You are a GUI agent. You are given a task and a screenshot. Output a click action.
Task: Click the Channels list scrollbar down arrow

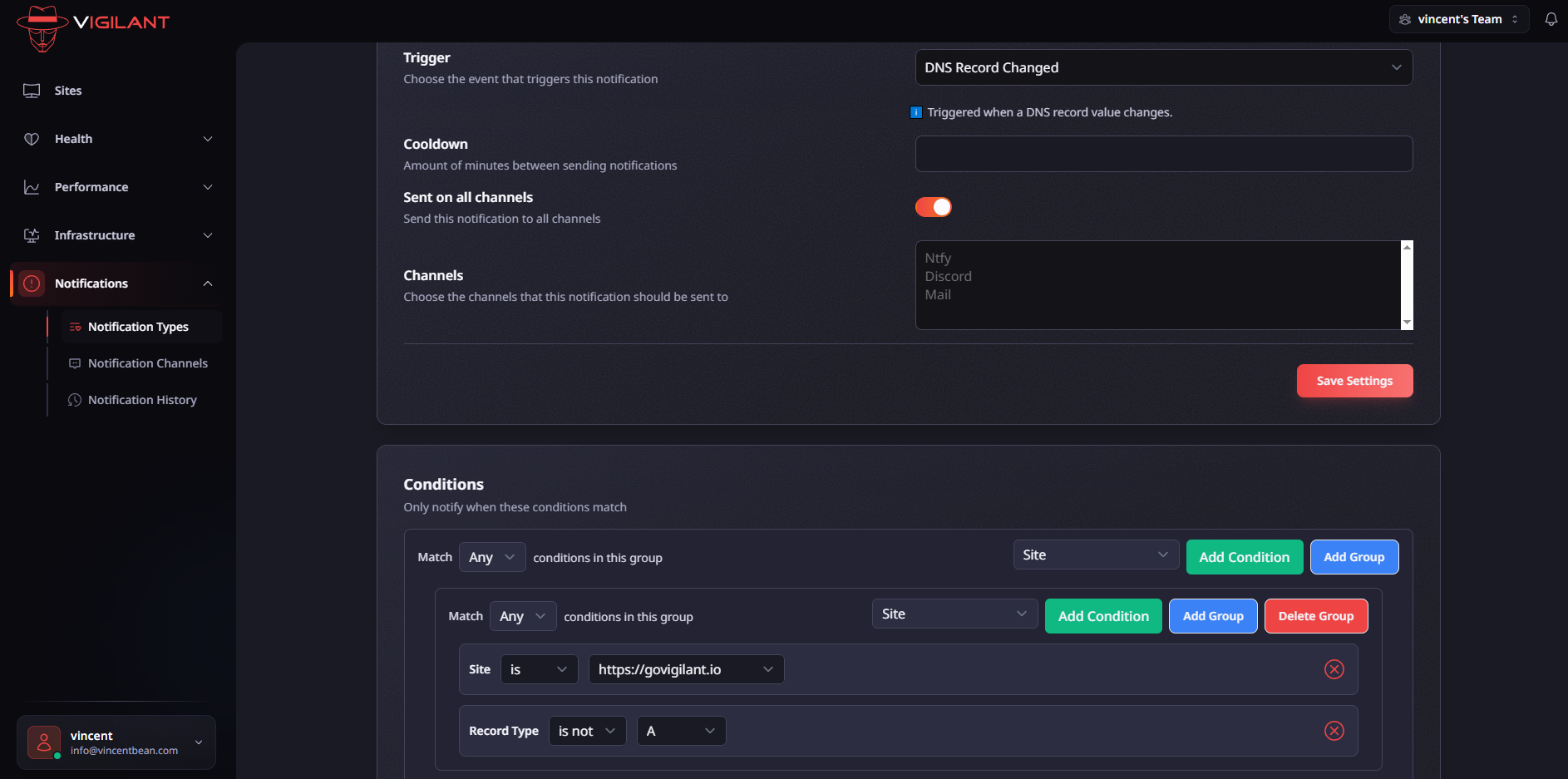(x=1407, y=323)
